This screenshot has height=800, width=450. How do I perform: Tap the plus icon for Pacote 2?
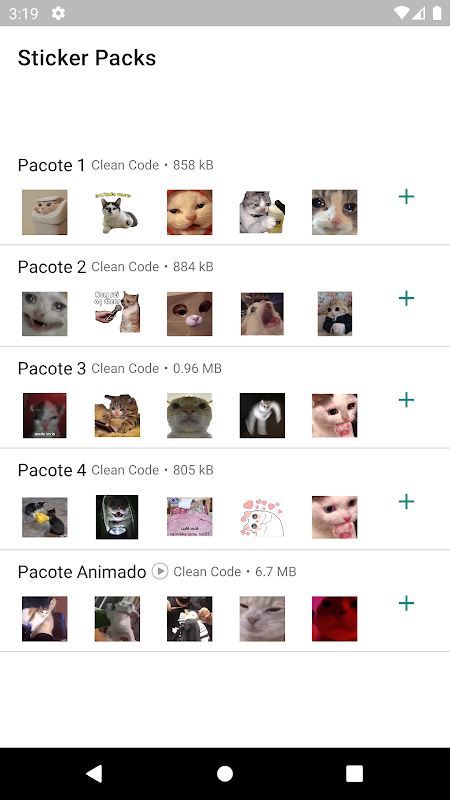point(406,298)
